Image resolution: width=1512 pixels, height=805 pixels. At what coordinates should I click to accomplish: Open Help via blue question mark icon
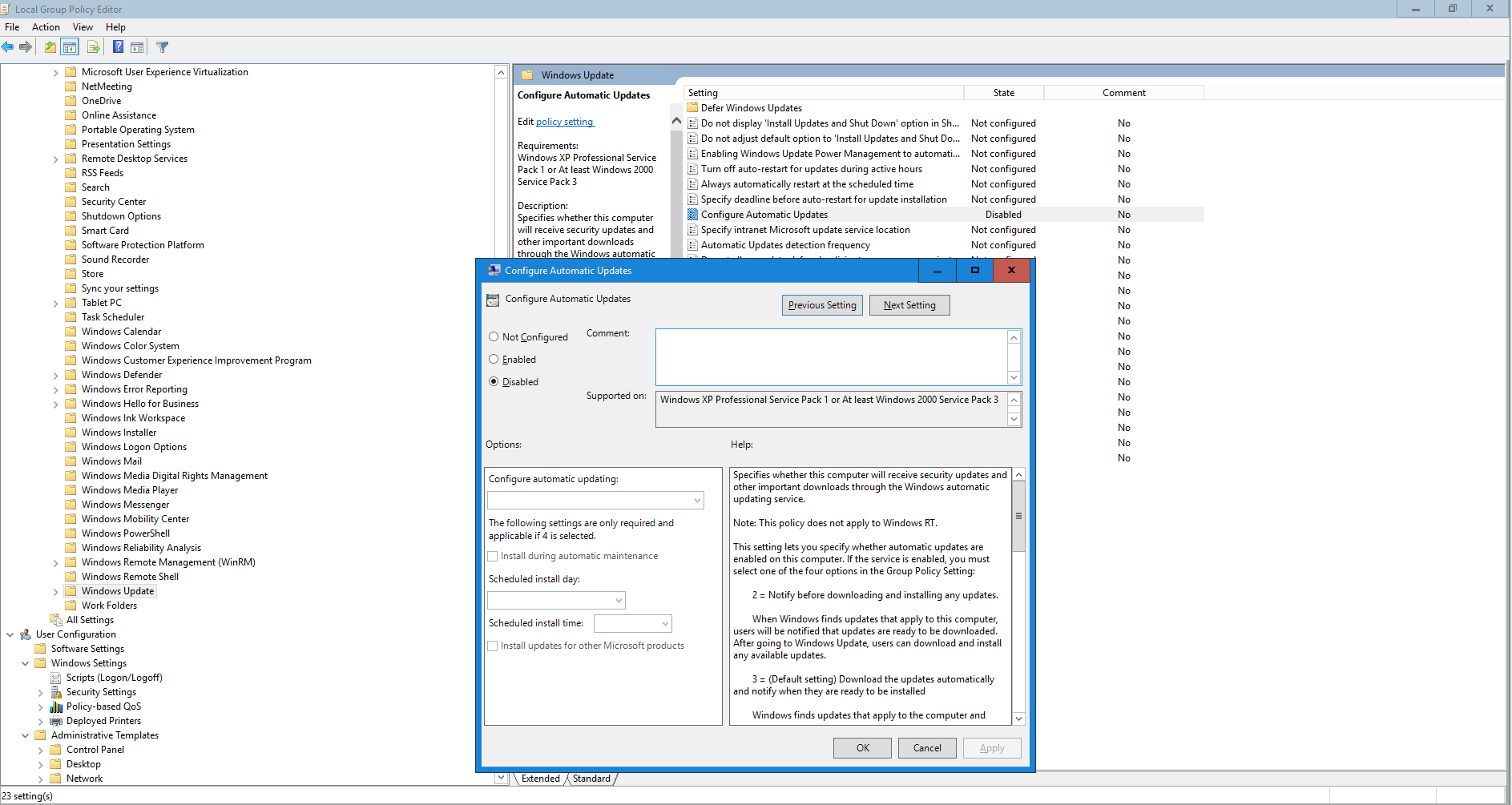[118, 47]
